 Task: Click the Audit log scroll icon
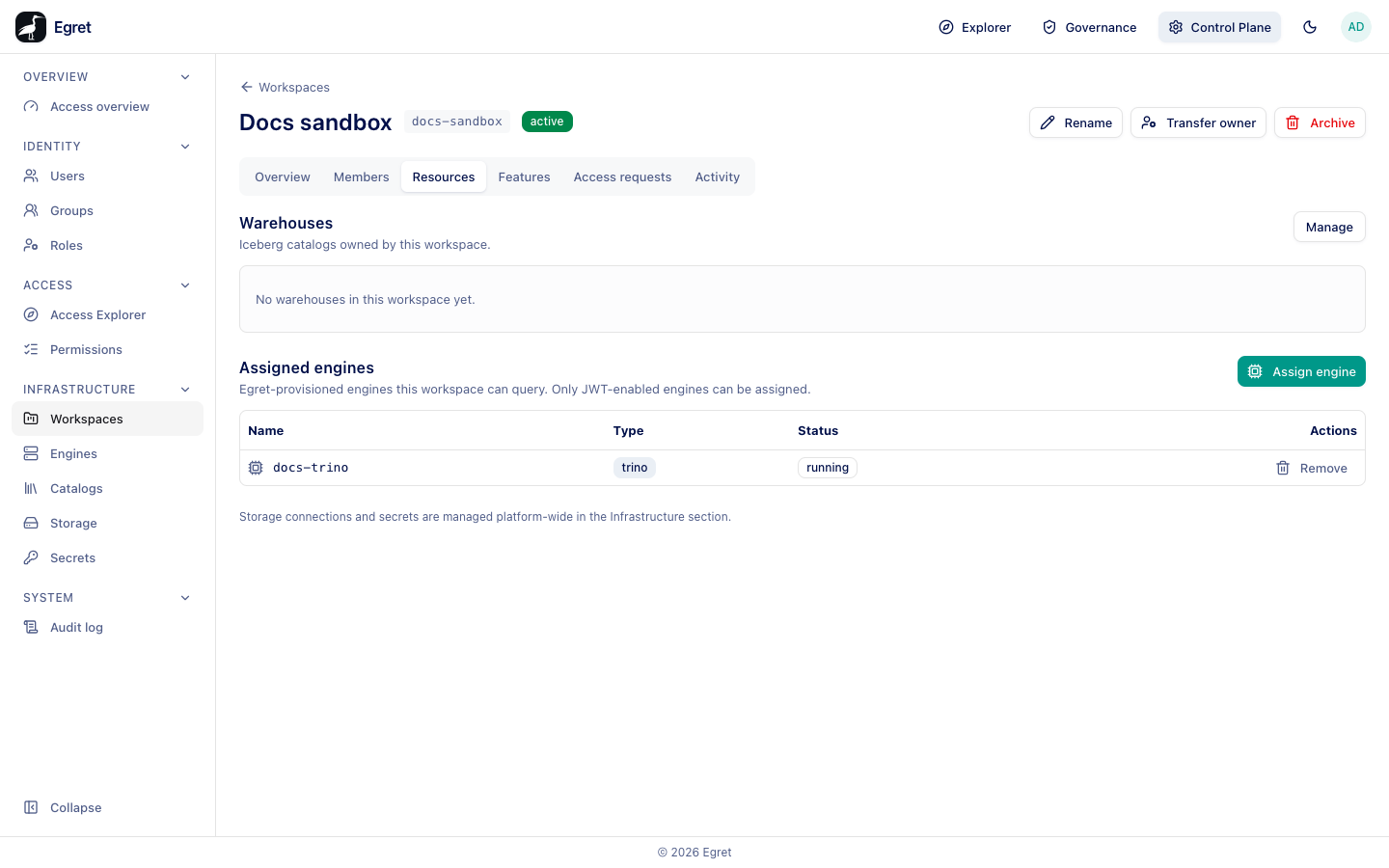(x=31, y=627)
